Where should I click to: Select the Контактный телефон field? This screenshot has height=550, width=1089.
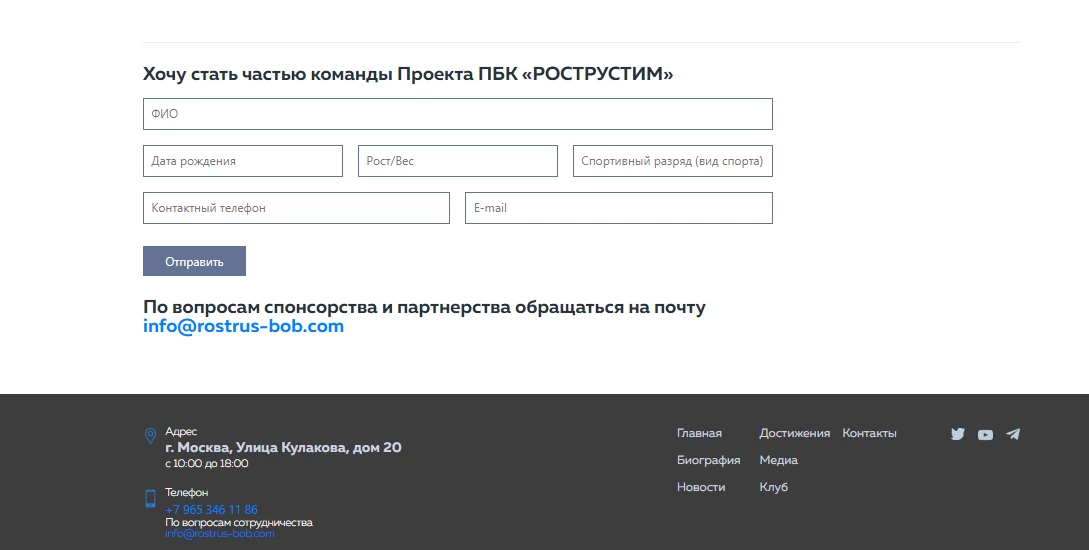297,208
